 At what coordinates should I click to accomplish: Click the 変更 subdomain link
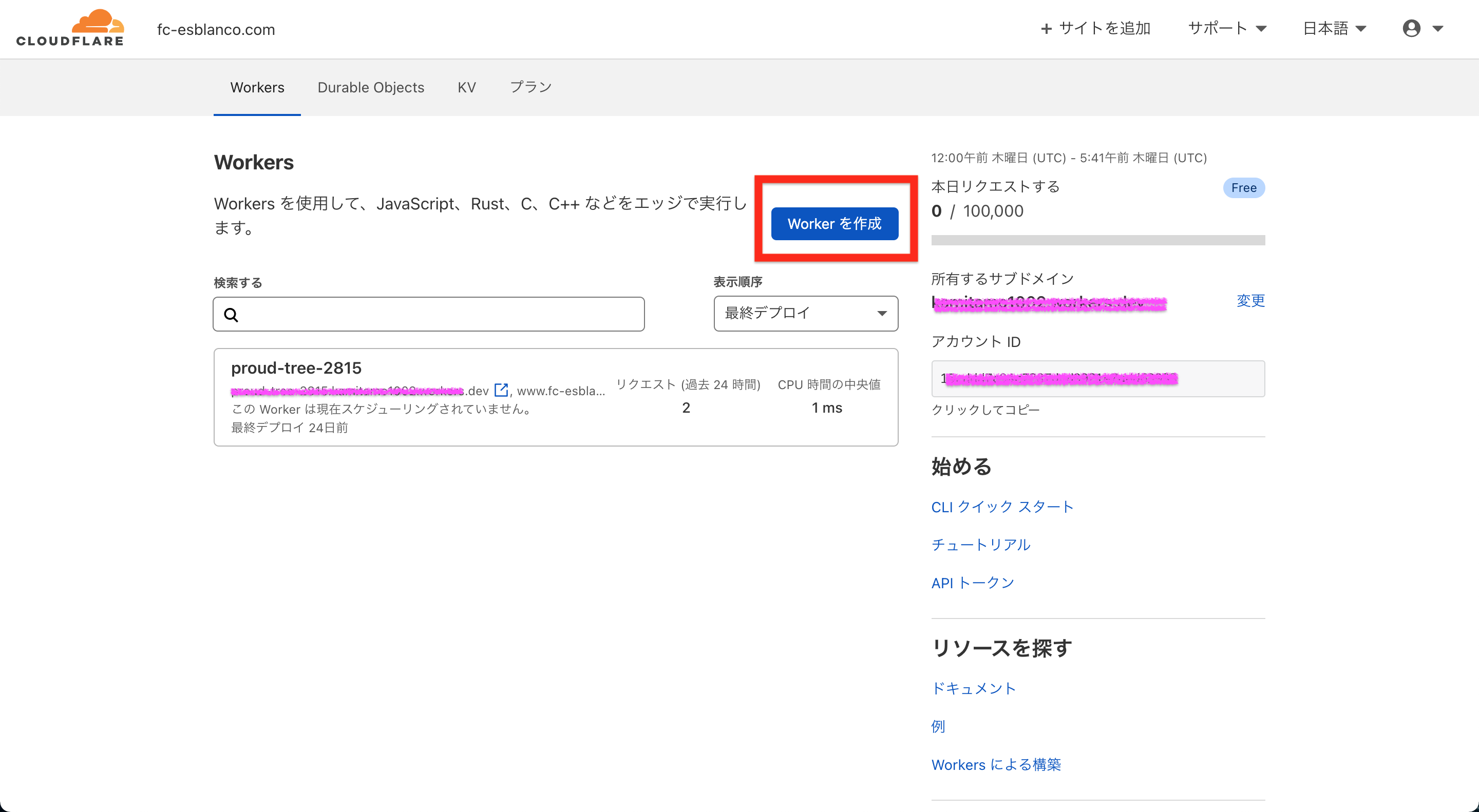1250,301
